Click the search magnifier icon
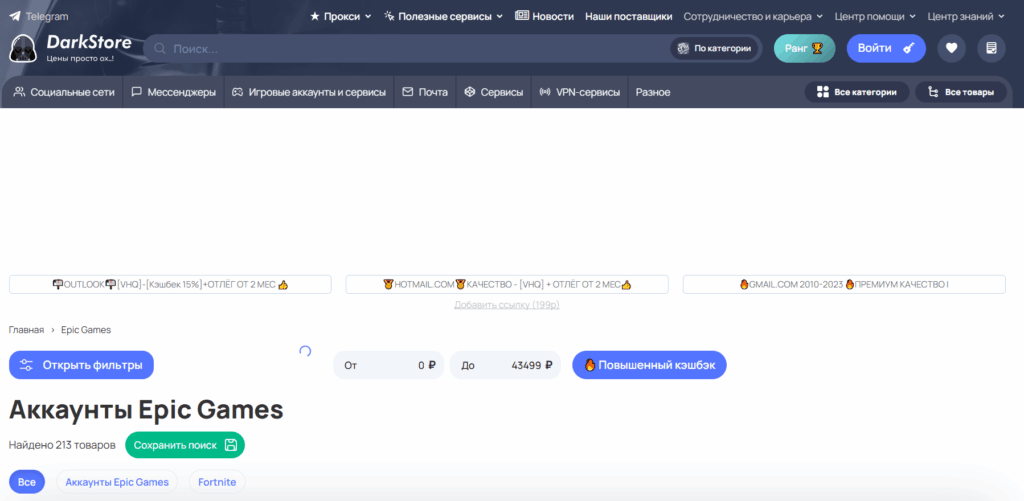1024x501 pixels. (x=159, y=48)
